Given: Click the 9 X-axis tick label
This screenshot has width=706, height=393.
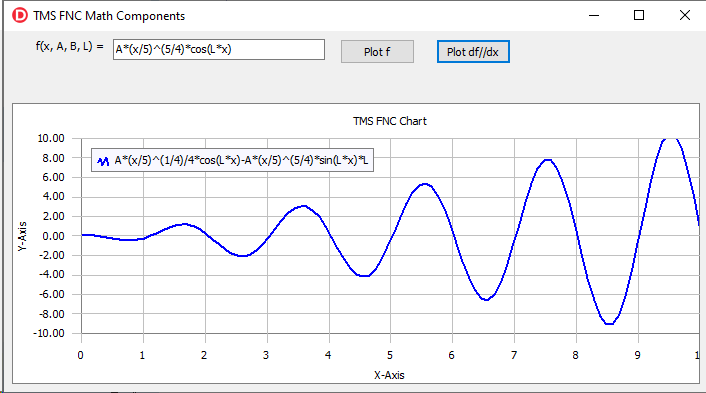Looking at the screenshot, I should click(x=638, y=355).
